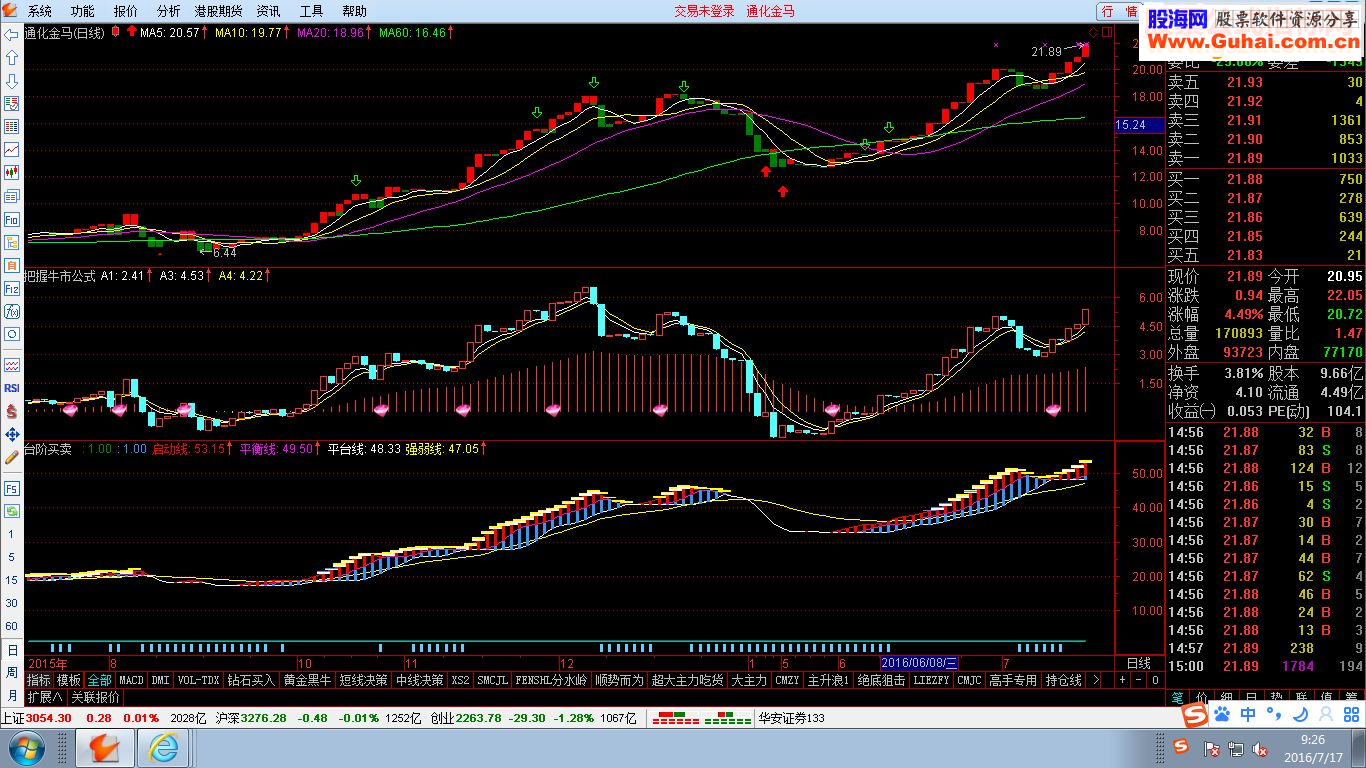Click the back arrow icon in left sidebar
1366x768 pixels.
click(x=12, y=35)
